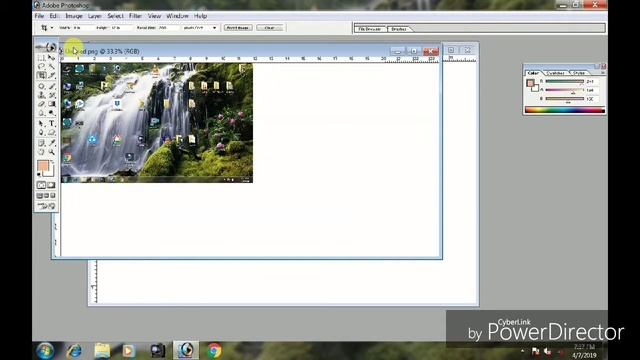Open the Image menu
This screenshot has height=360, width=640.
(74, 16)
